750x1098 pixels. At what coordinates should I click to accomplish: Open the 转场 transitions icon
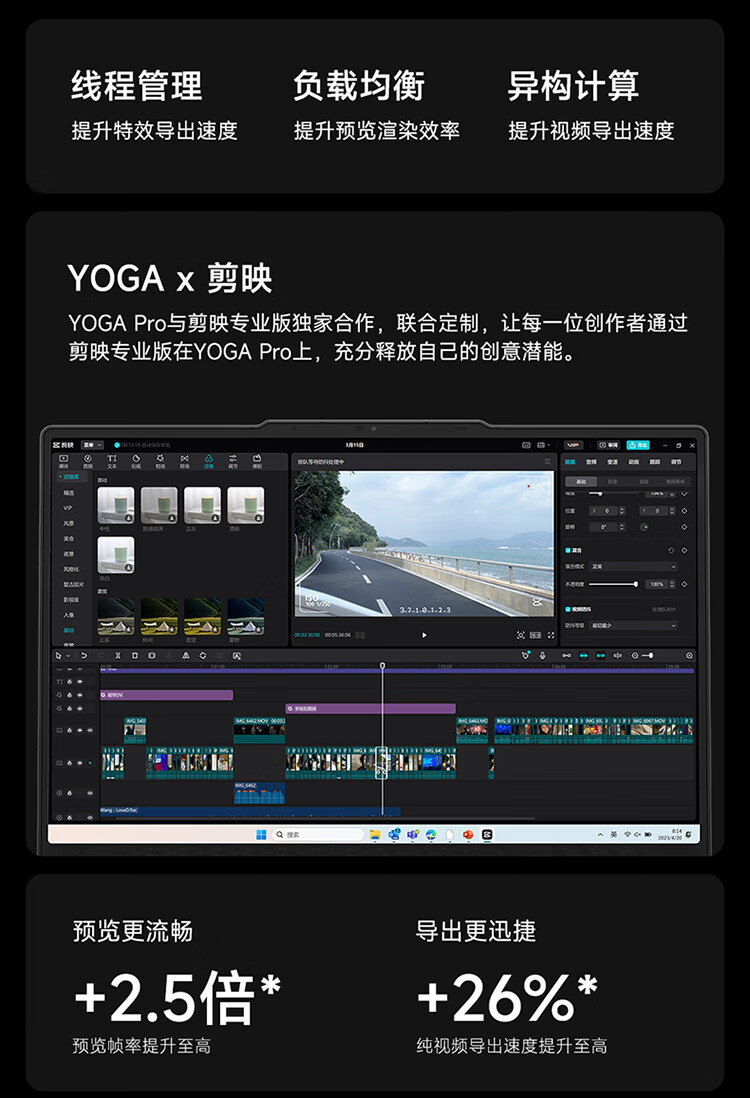click(x=184, y=461)
